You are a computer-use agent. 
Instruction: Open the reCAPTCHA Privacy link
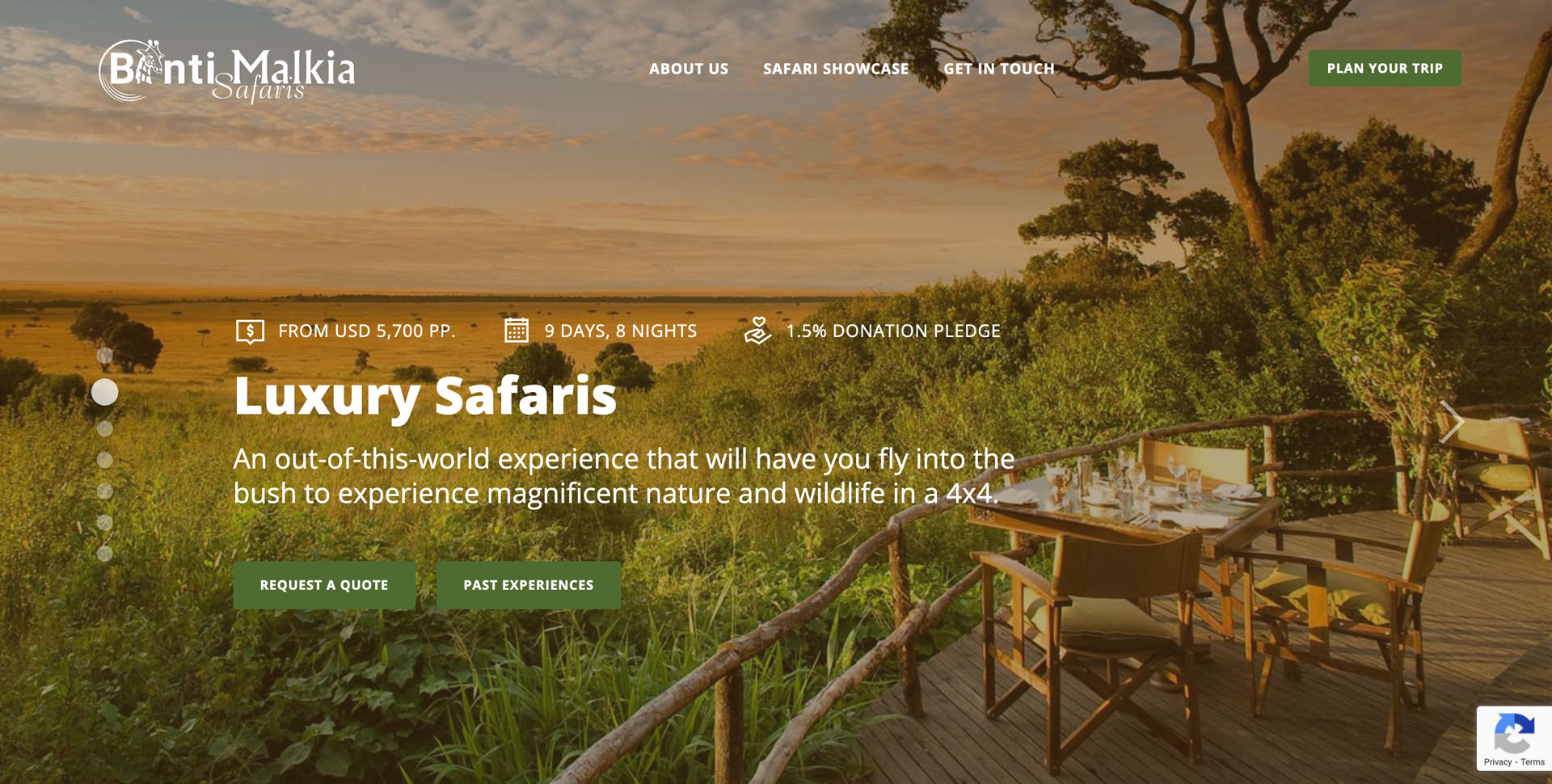pyautogui.click(x=1497, y=762)
